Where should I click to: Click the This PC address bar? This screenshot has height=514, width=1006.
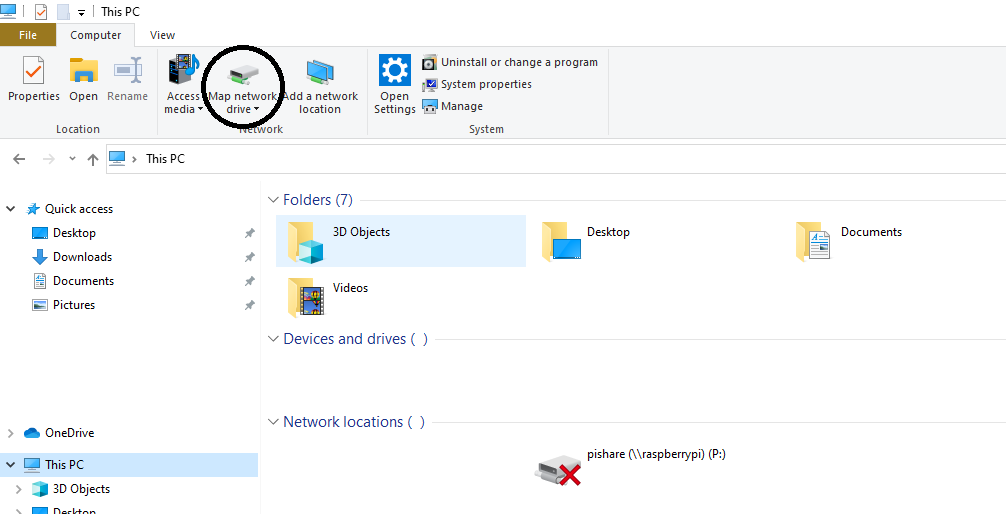500,159
